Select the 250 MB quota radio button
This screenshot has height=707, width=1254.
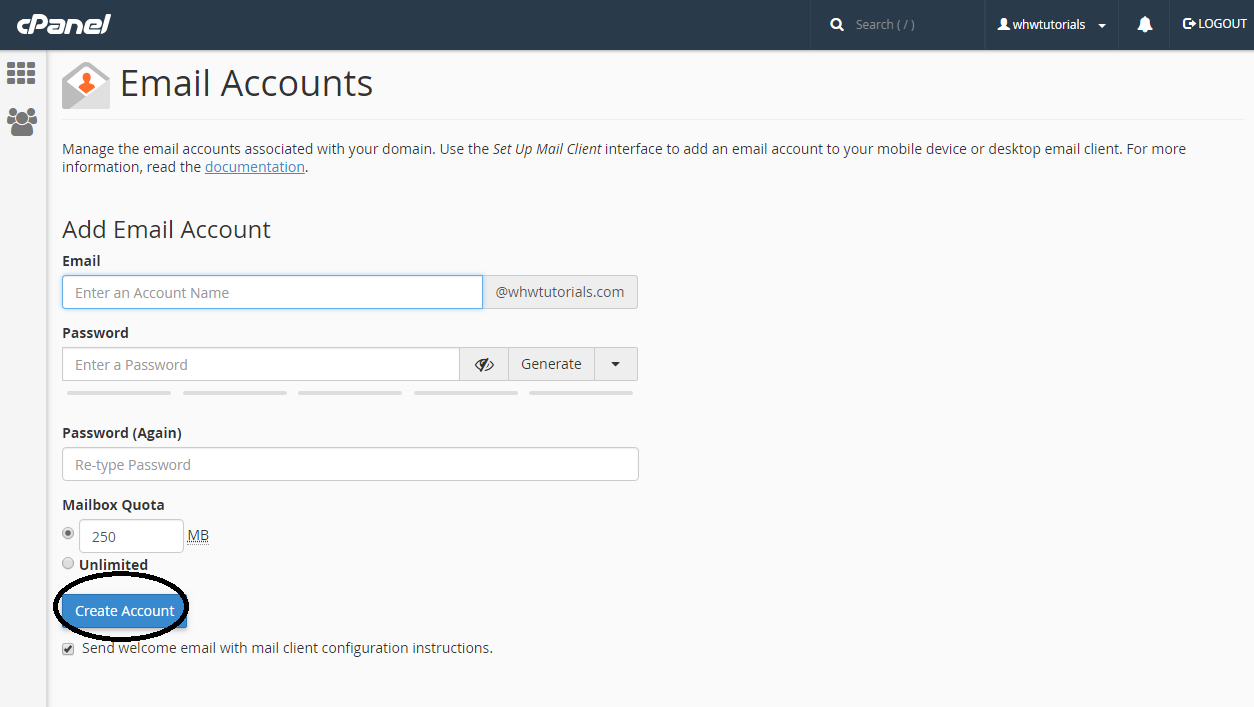pyautogui.click(x=67, y=533)
